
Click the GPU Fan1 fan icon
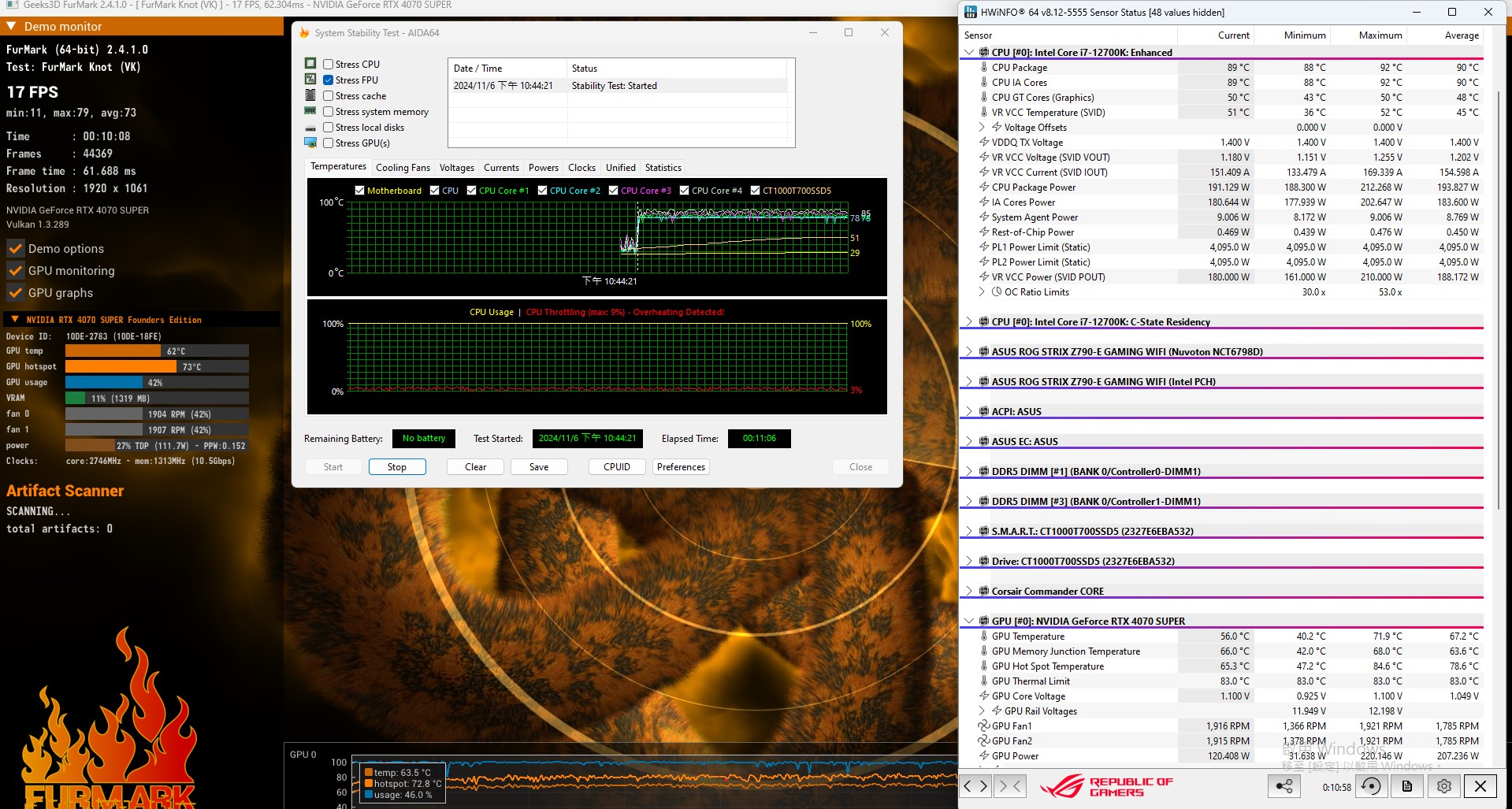tap(983, 726)
